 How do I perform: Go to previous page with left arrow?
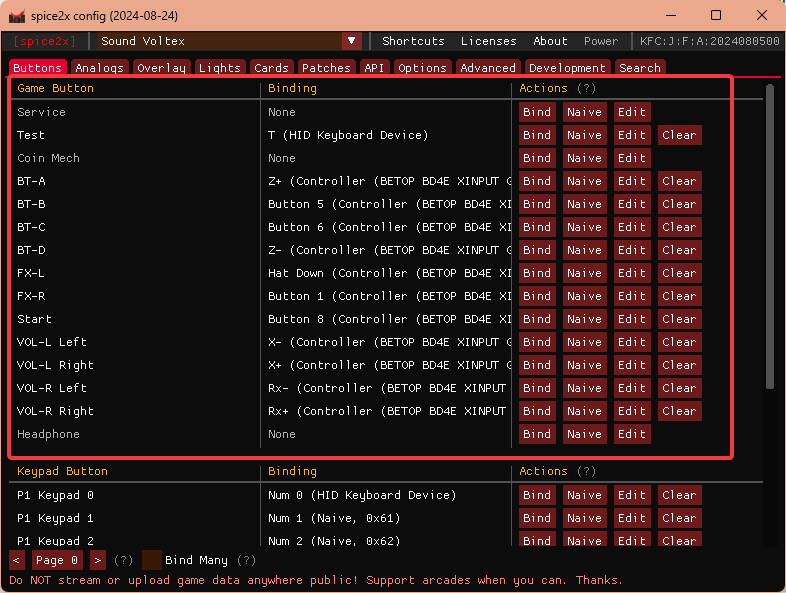[x=17, y=560]
